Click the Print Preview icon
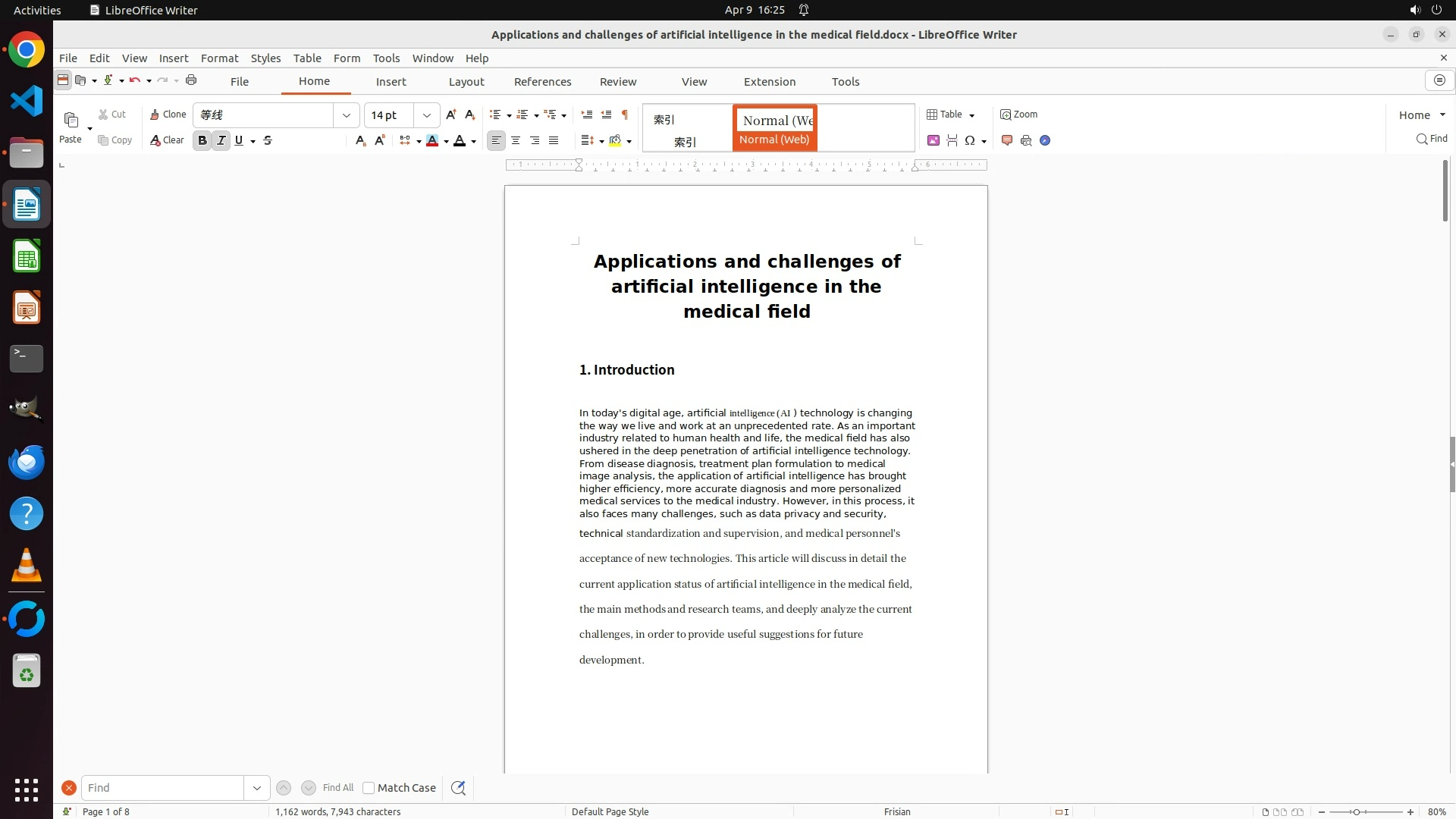Viewport: 1456px width, 819px height. [1026, 140]
